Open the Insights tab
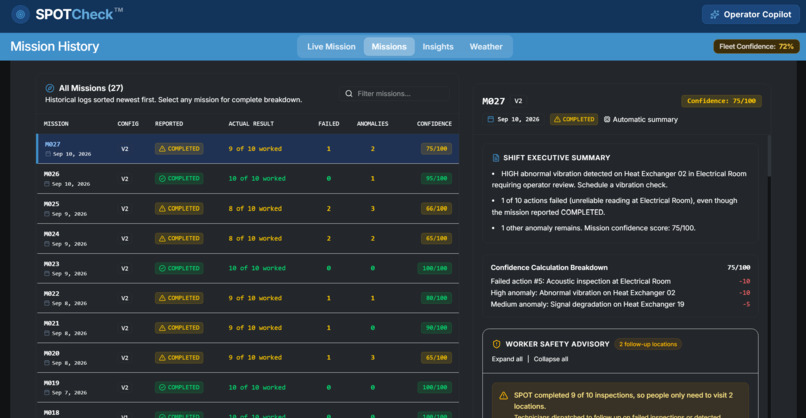The width and height of the screenshot is (806, 418). [x=438, y=46]
